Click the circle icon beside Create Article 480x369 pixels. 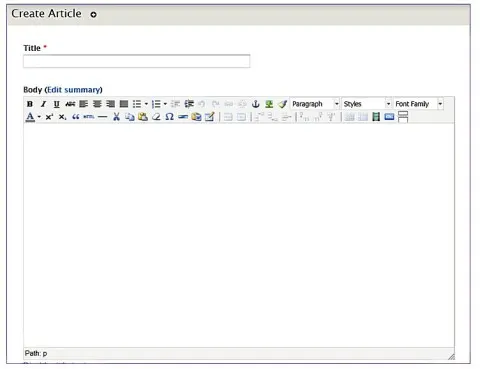tap(94, 14)
